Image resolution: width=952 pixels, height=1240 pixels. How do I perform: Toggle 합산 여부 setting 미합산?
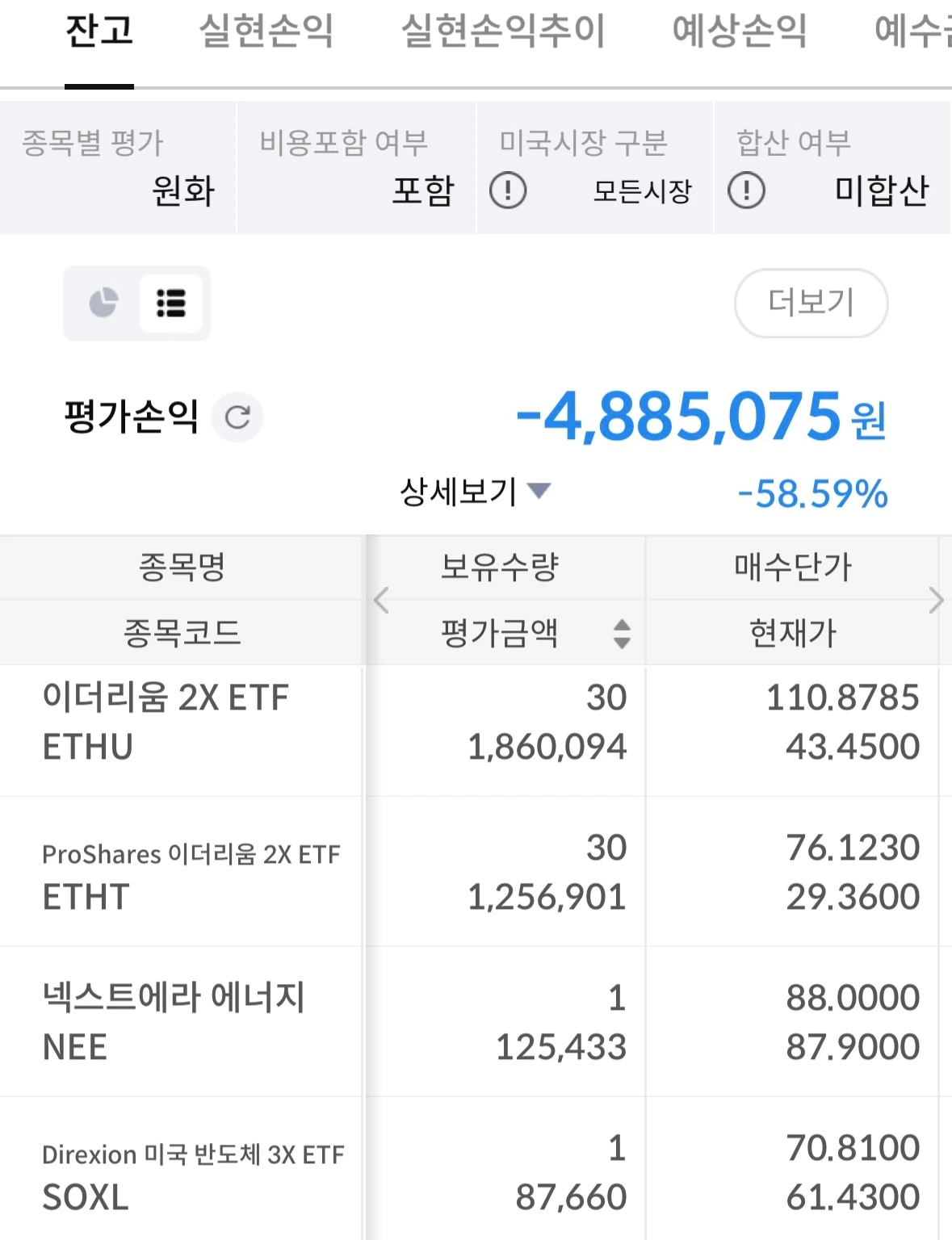882,191
